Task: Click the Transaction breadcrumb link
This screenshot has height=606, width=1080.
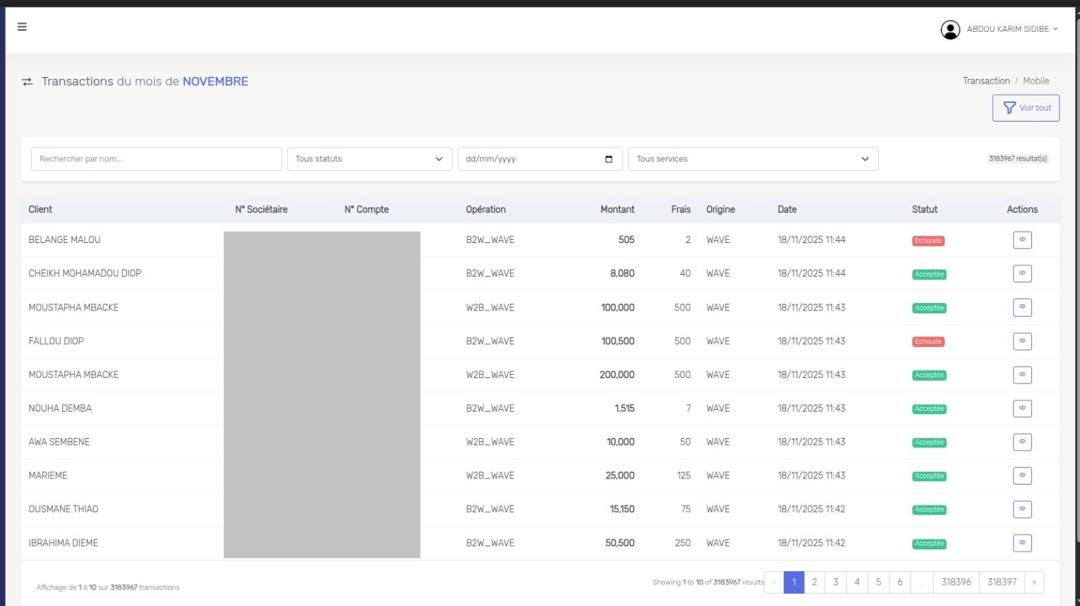Action: click(x=986, y=81)
